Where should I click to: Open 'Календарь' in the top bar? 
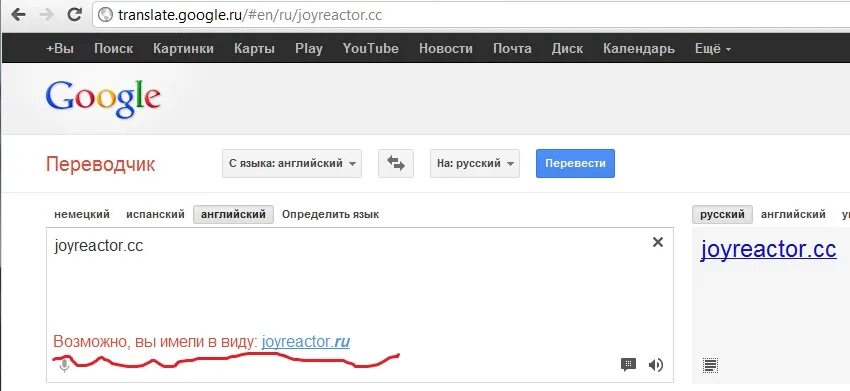(639, 48)
